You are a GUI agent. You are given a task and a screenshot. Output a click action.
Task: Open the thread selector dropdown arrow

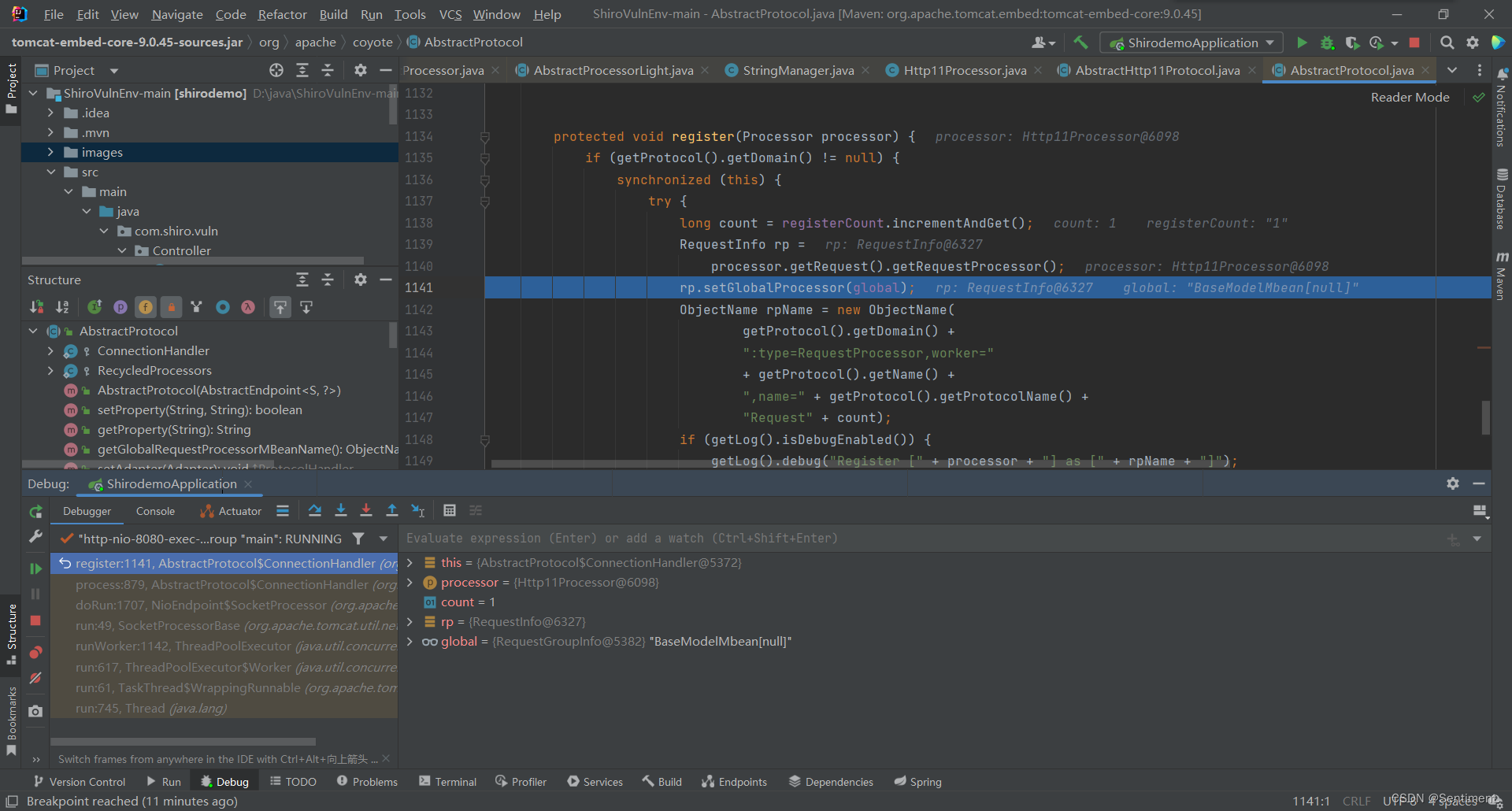(x=384, y=539)
